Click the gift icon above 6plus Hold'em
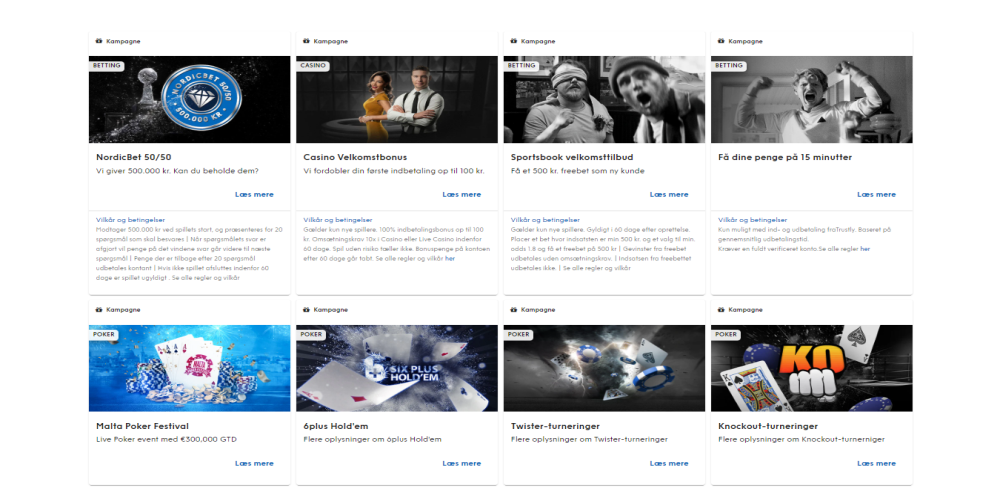The width and height of the screenshot is (1000, 500). [x=306, y=309]
